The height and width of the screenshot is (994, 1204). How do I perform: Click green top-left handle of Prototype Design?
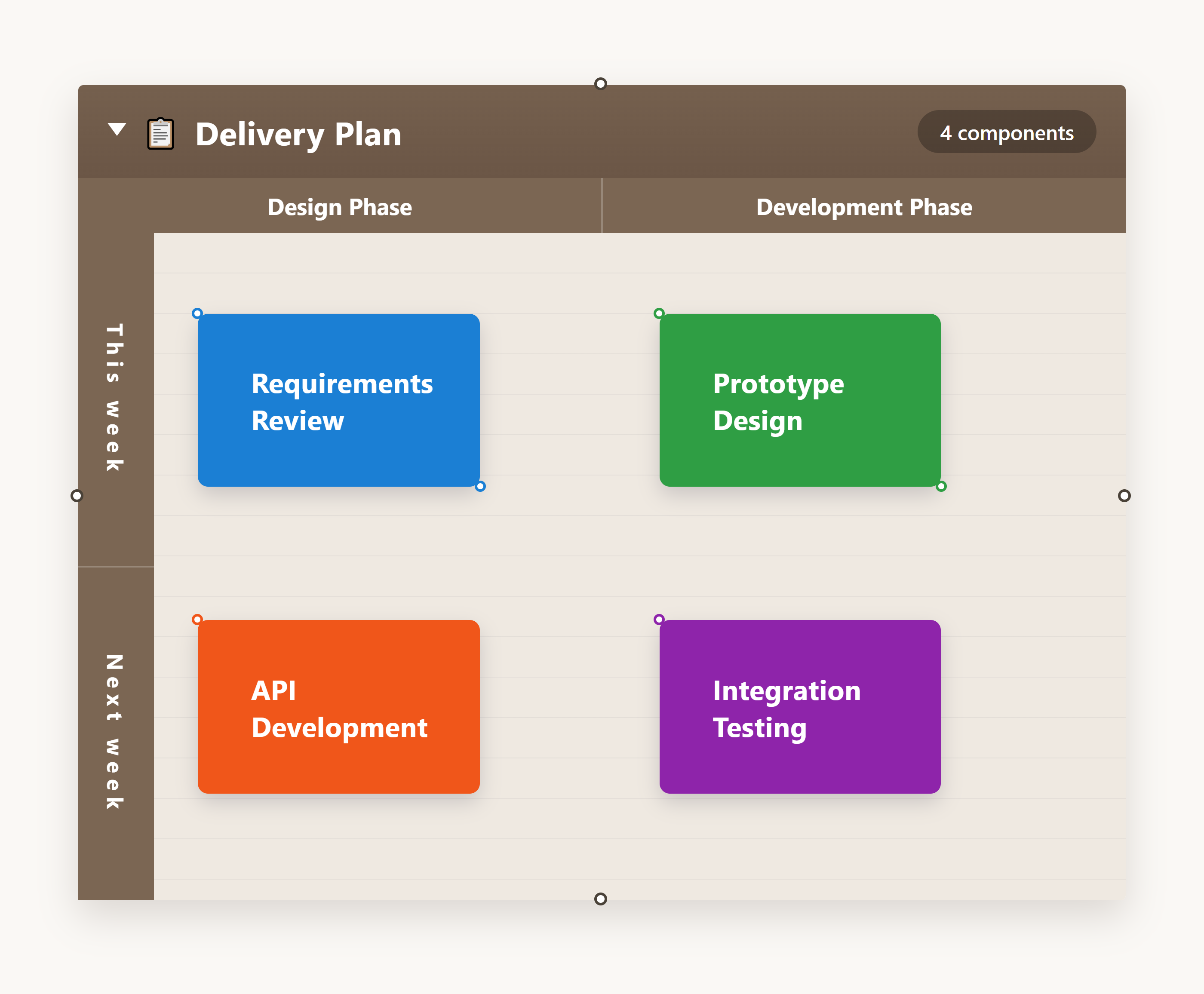coord(659,313)
